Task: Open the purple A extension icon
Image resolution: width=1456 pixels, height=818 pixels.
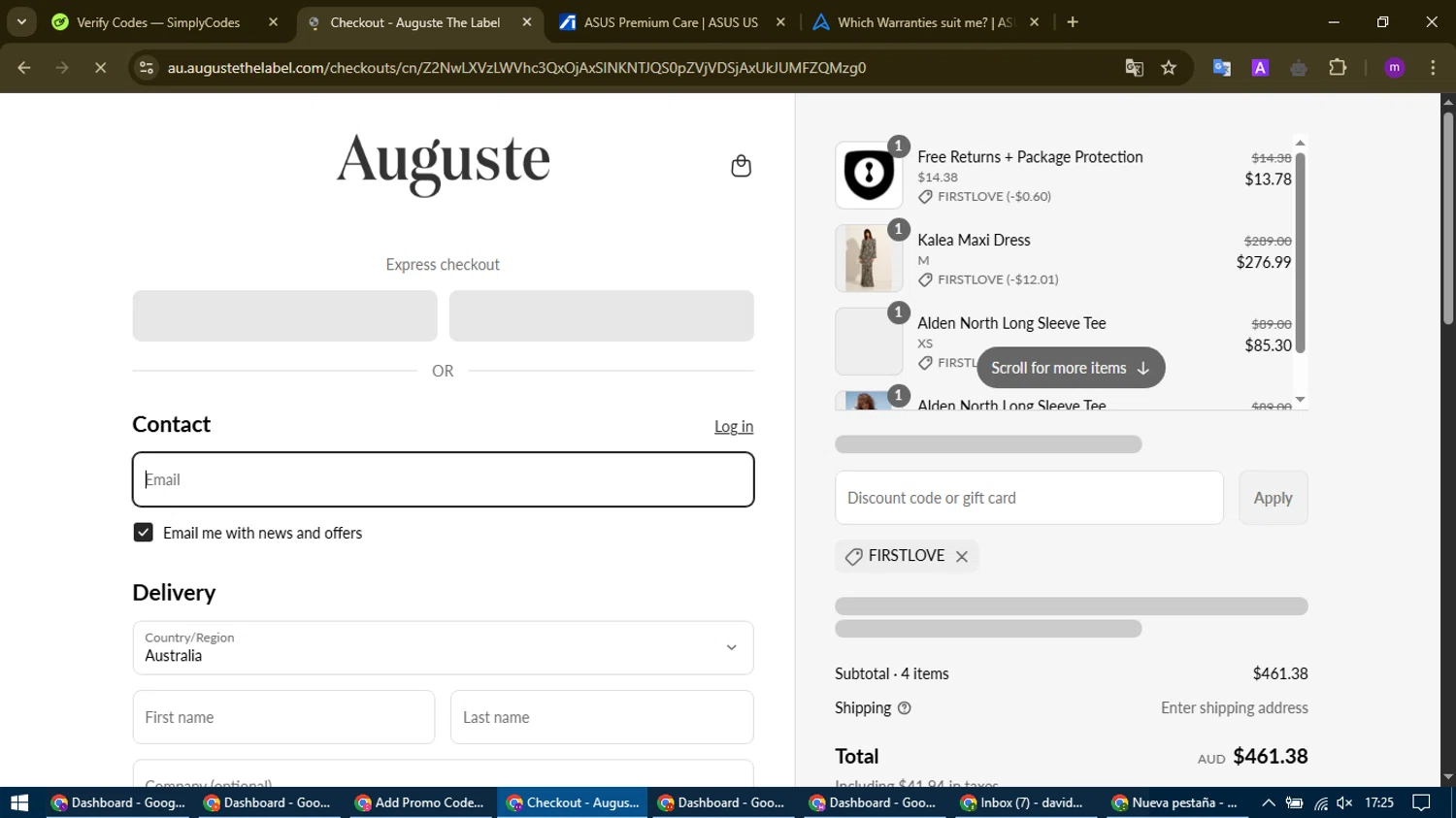Action: (x=1260, y=68)
